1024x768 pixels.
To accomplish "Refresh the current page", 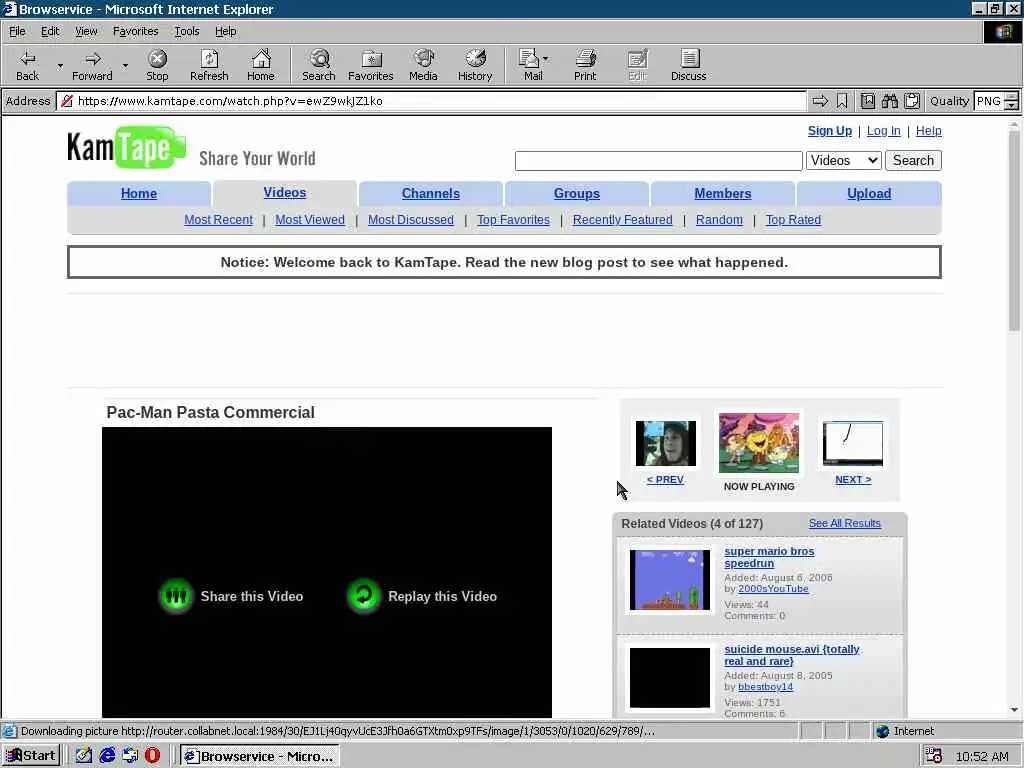I will 209,65.
